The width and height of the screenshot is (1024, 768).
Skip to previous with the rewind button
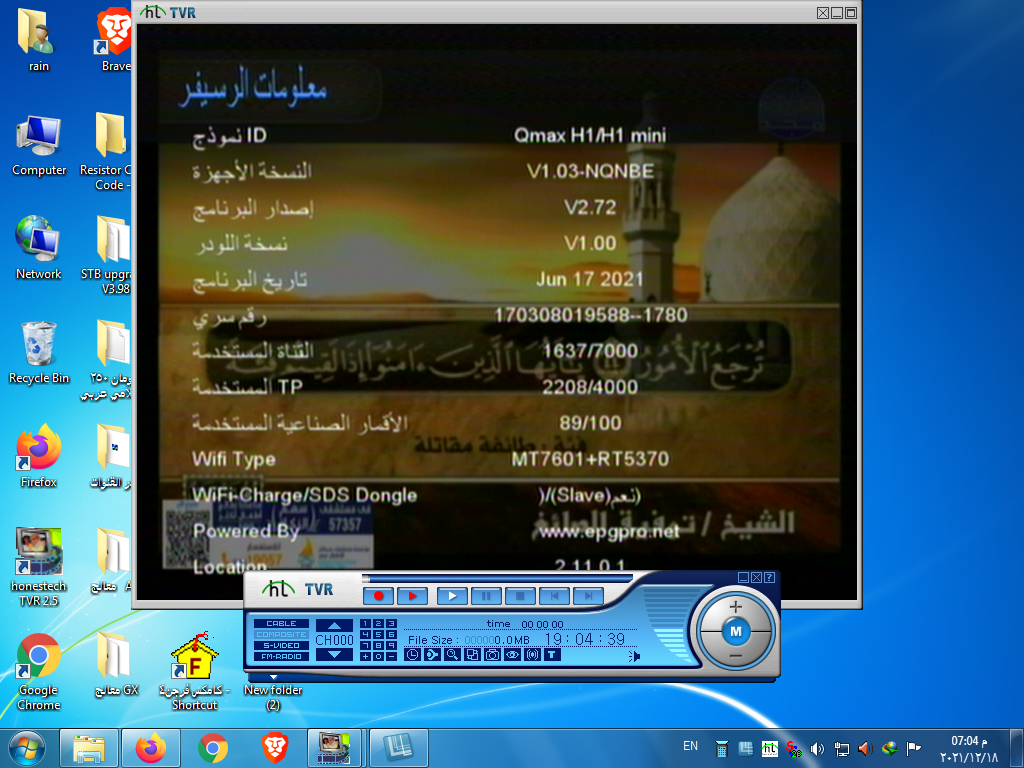[554, 596]
